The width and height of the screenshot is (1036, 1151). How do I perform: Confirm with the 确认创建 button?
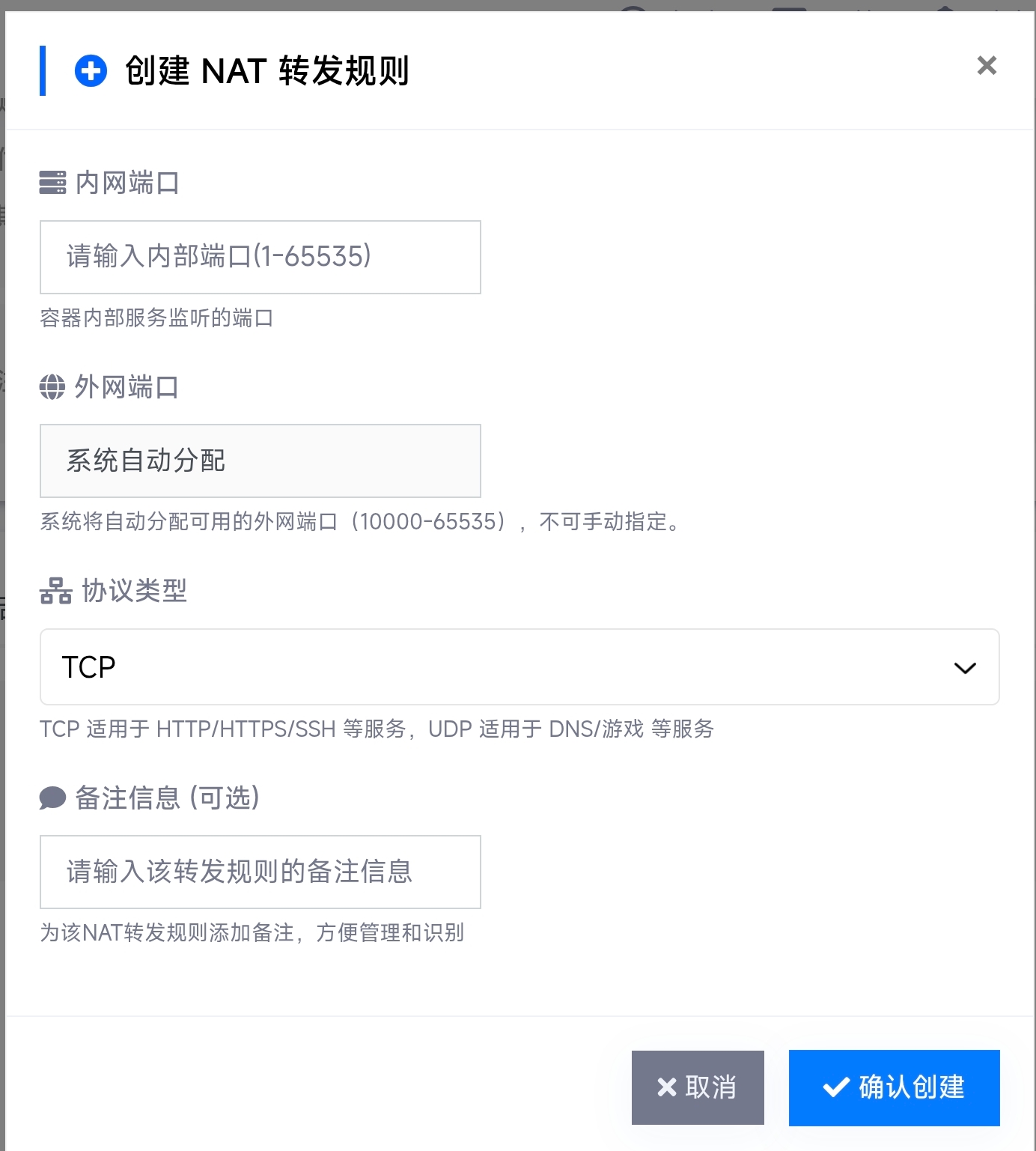(895, 1087)
